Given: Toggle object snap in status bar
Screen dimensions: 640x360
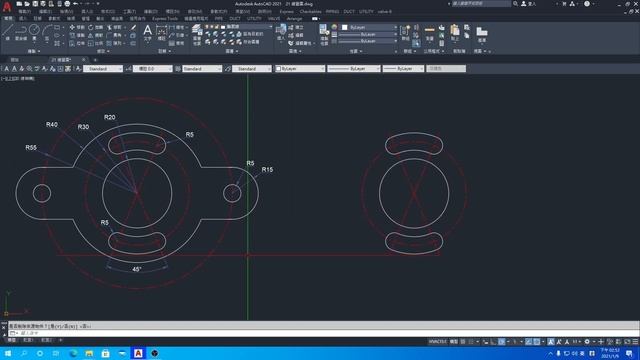Looking at the screenshot, I should [537, 342].
